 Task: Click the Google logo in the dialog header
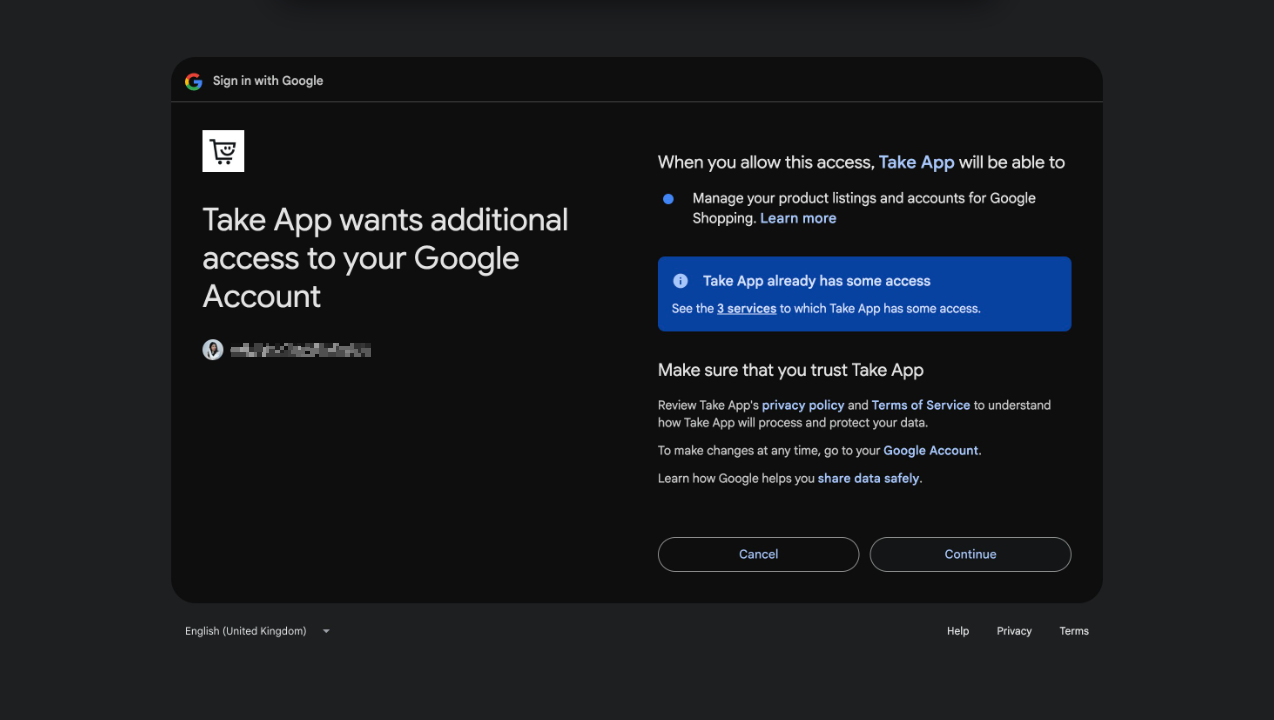[x=194, y=81]
